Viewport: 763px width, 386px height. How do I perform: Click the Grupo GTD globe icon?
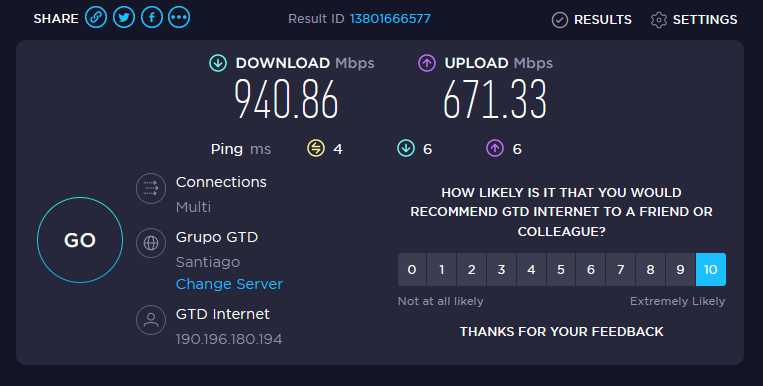click(x=151, y=242)
